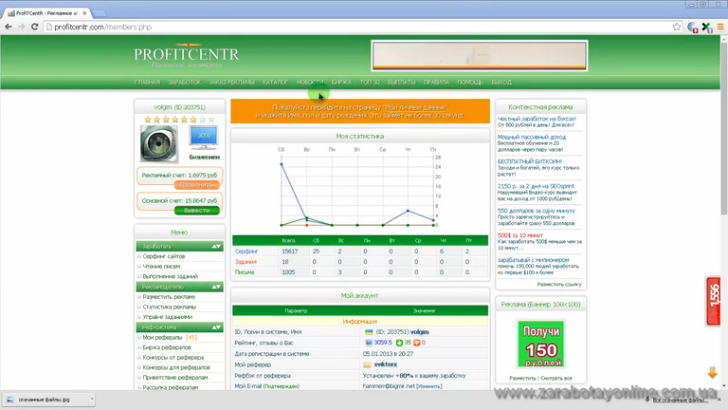
Task: Close the ProfitCentr browser tab
Action: [x=84, y=13]
